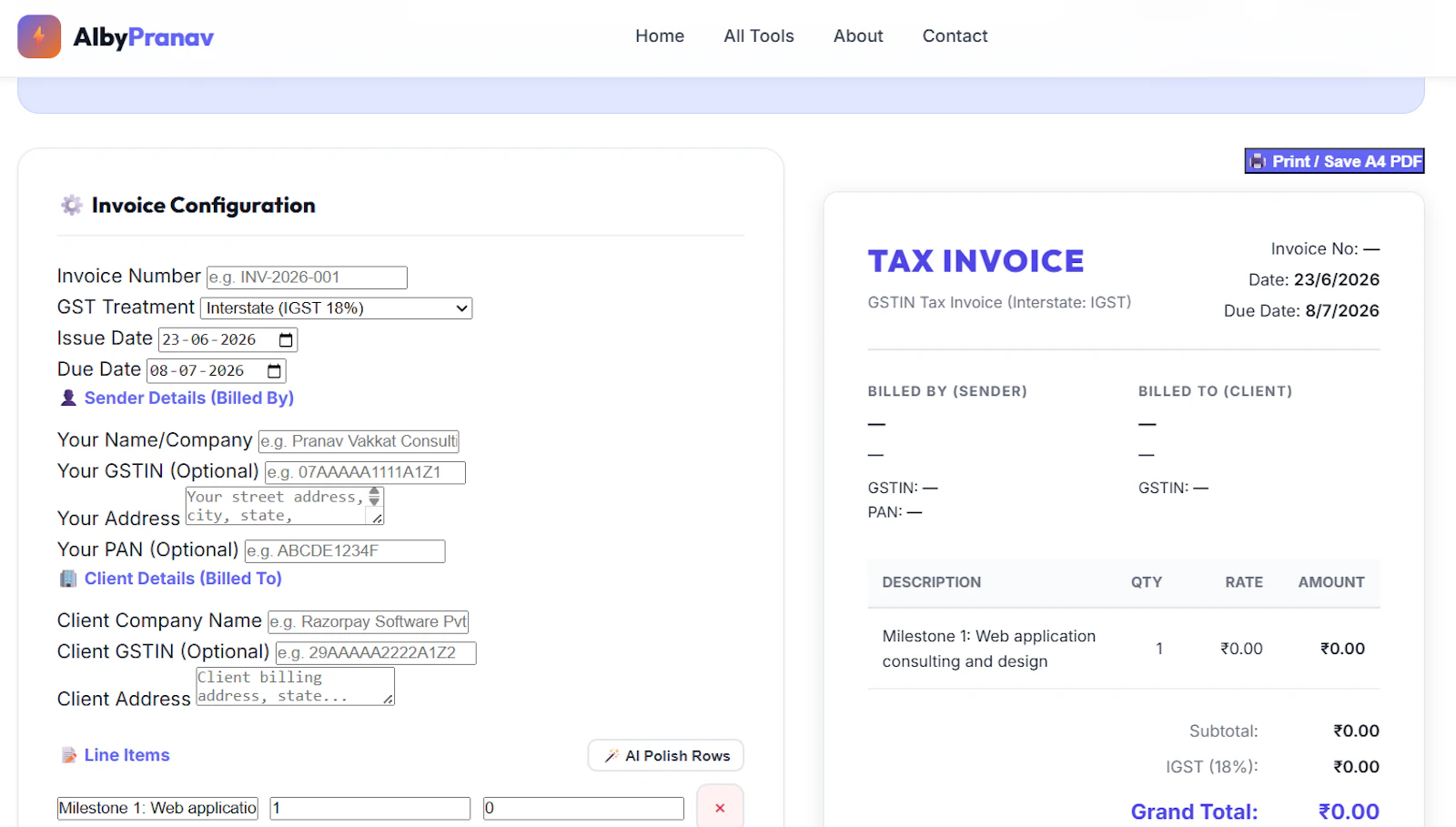1456x827 pixels.
Task: Remove the Milestone 1 line item row
Action: [720, 807]
